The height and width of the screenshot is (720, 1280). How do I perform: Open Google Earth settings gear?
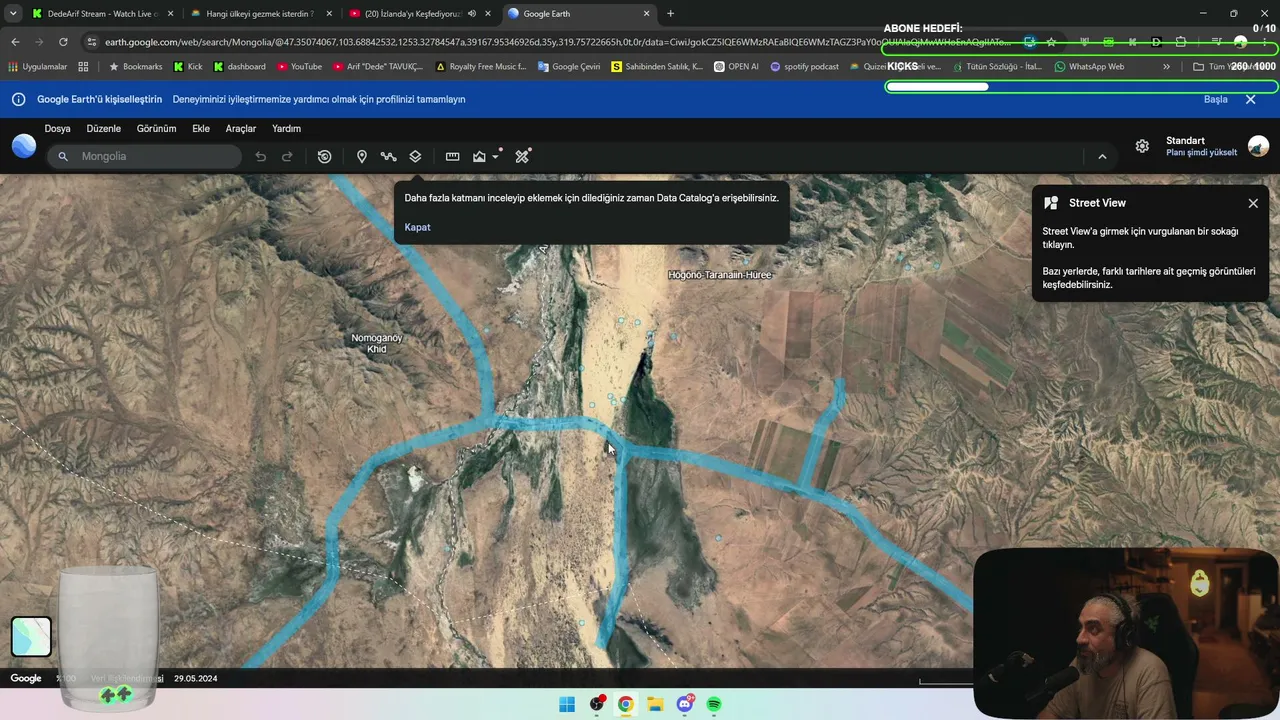pos(1142,146)
